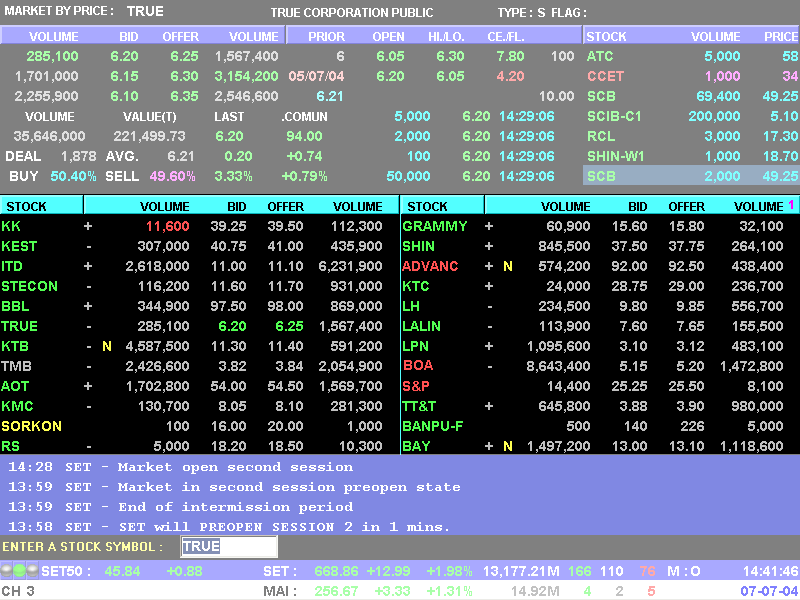The image size is (800, 600).
Task: Click the SET turnover 13,177.21M
Action: click(x=521, y=571)
